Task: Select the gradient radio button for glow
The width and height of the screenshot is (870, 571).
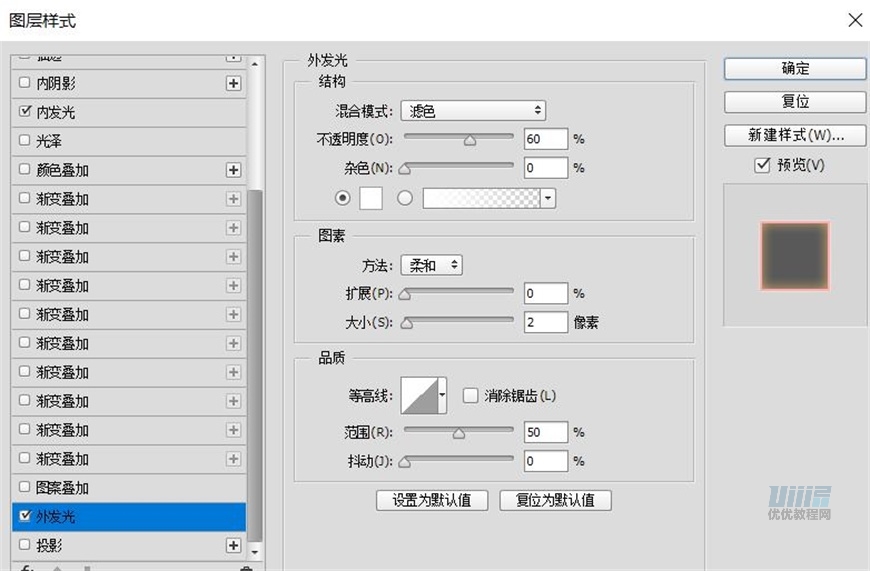Action: (405, 198)
